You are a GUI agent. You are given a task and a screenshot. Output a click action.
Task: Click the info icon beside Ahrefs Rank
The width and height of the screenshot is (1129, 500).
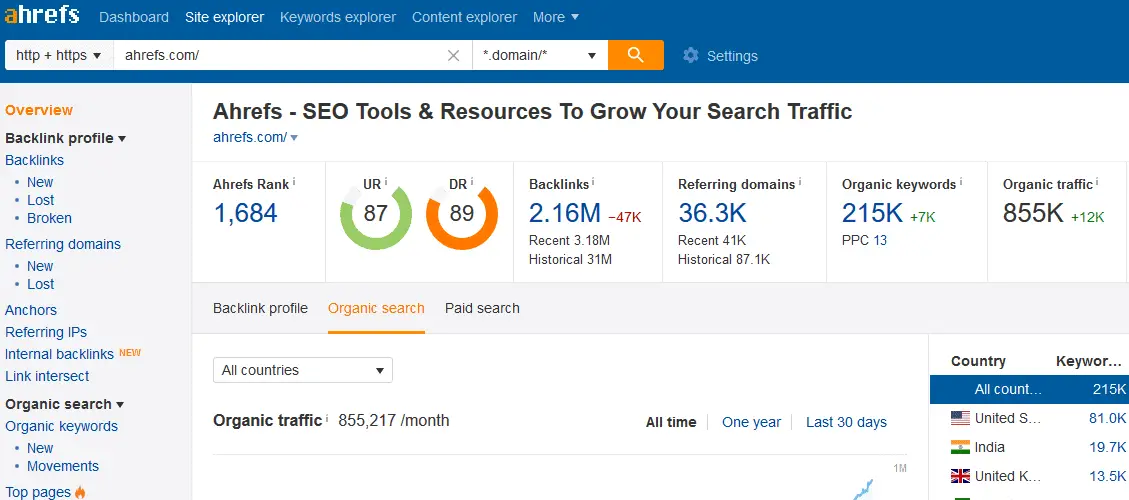294,182
